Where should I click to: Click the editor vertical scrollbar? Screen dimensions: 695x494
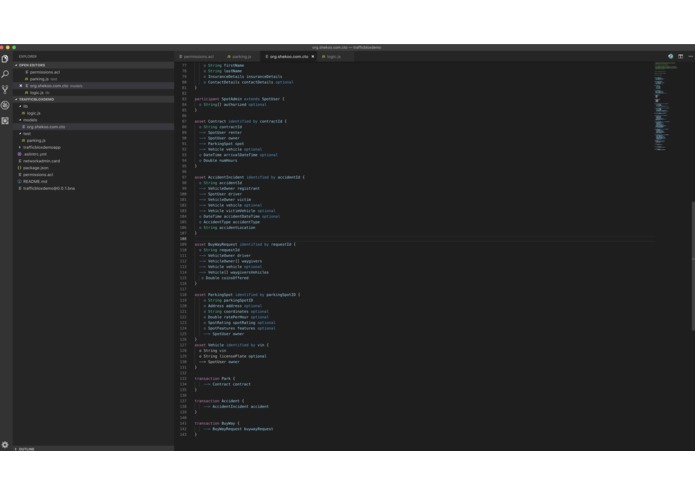(x=693, y=266)
